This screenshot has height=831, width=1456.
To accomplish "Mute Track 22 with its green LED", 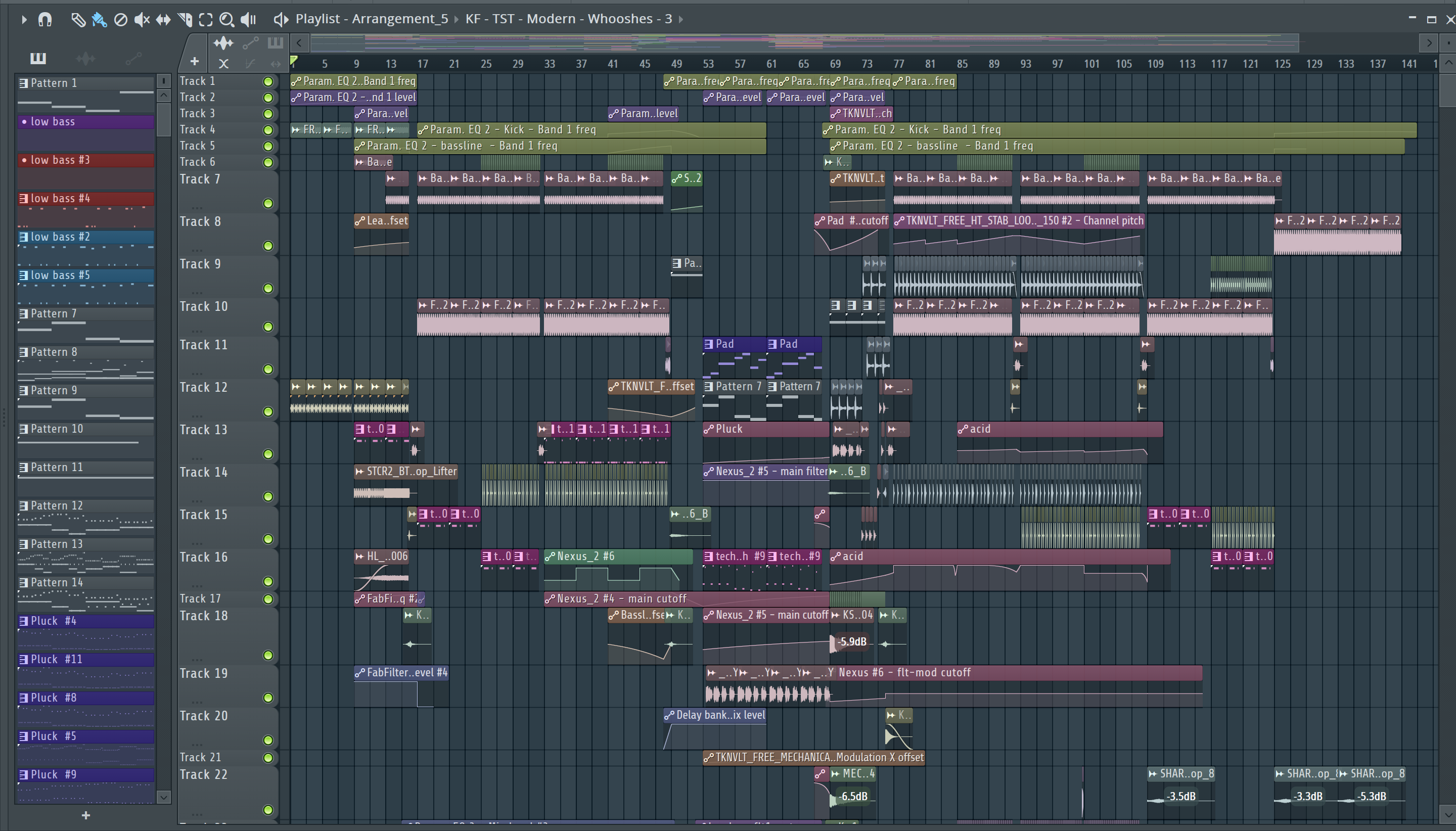I will pos(267,809).
